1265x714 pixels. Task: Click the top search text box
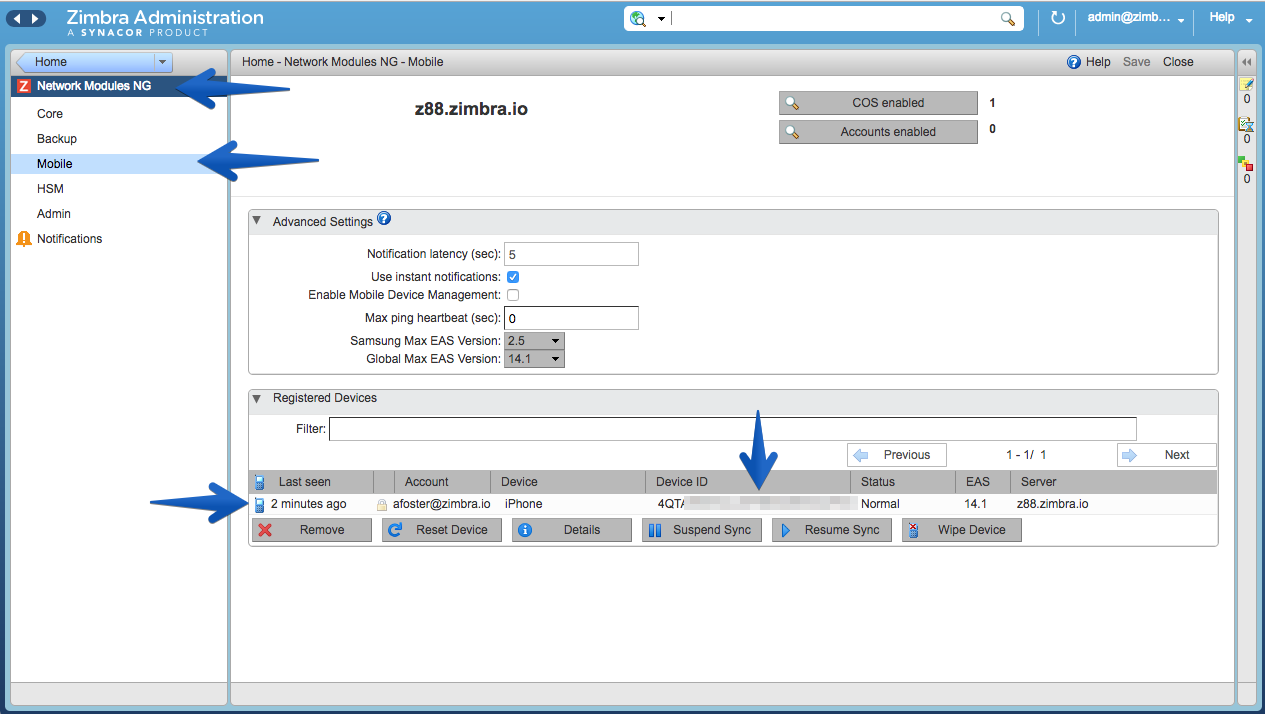point(835,19)
